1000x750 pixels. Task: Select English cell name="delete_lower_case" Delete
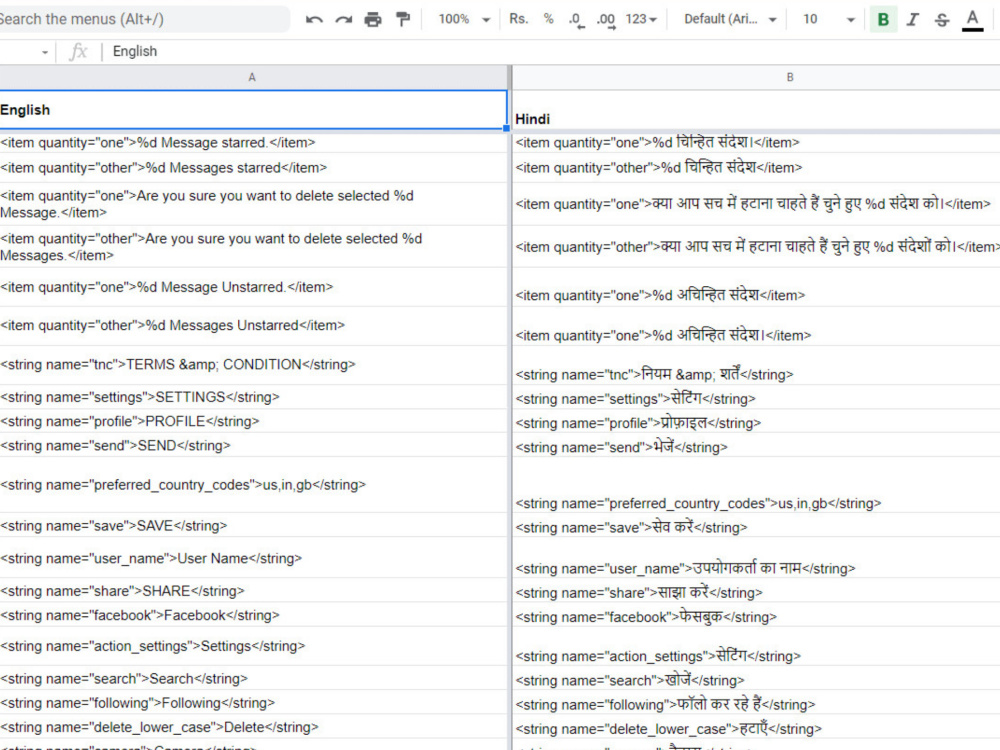click(253, 726)
